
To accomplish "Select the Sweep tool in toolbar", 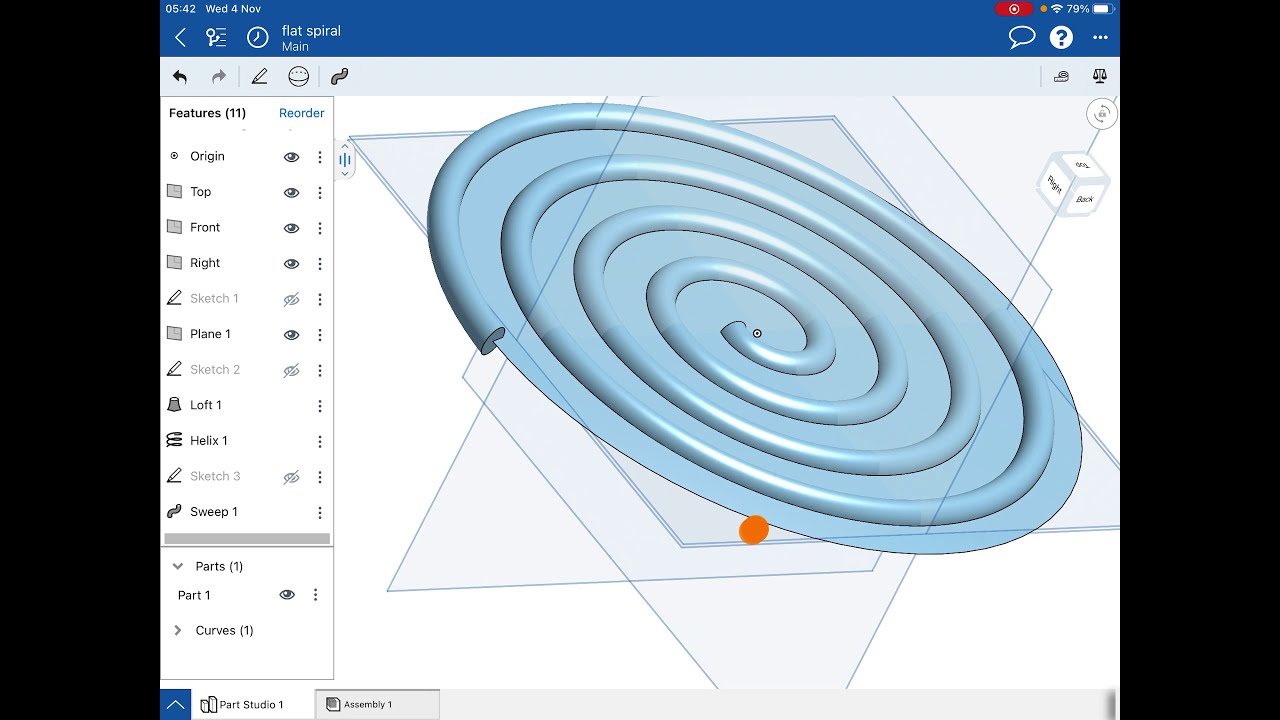I will click(x=339, y=76).
